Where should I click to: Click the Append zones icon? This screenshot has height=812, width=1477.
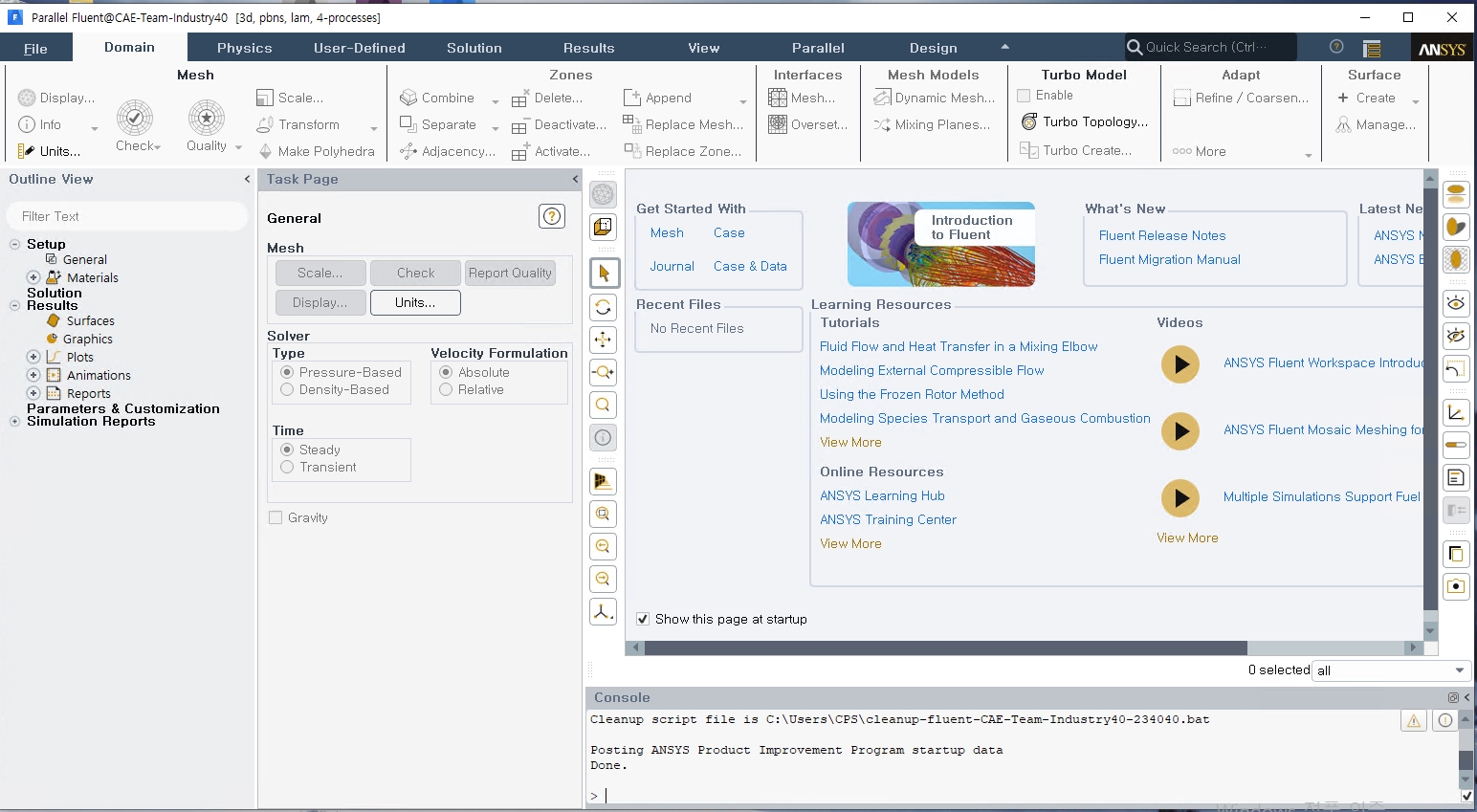click(632, 98)
